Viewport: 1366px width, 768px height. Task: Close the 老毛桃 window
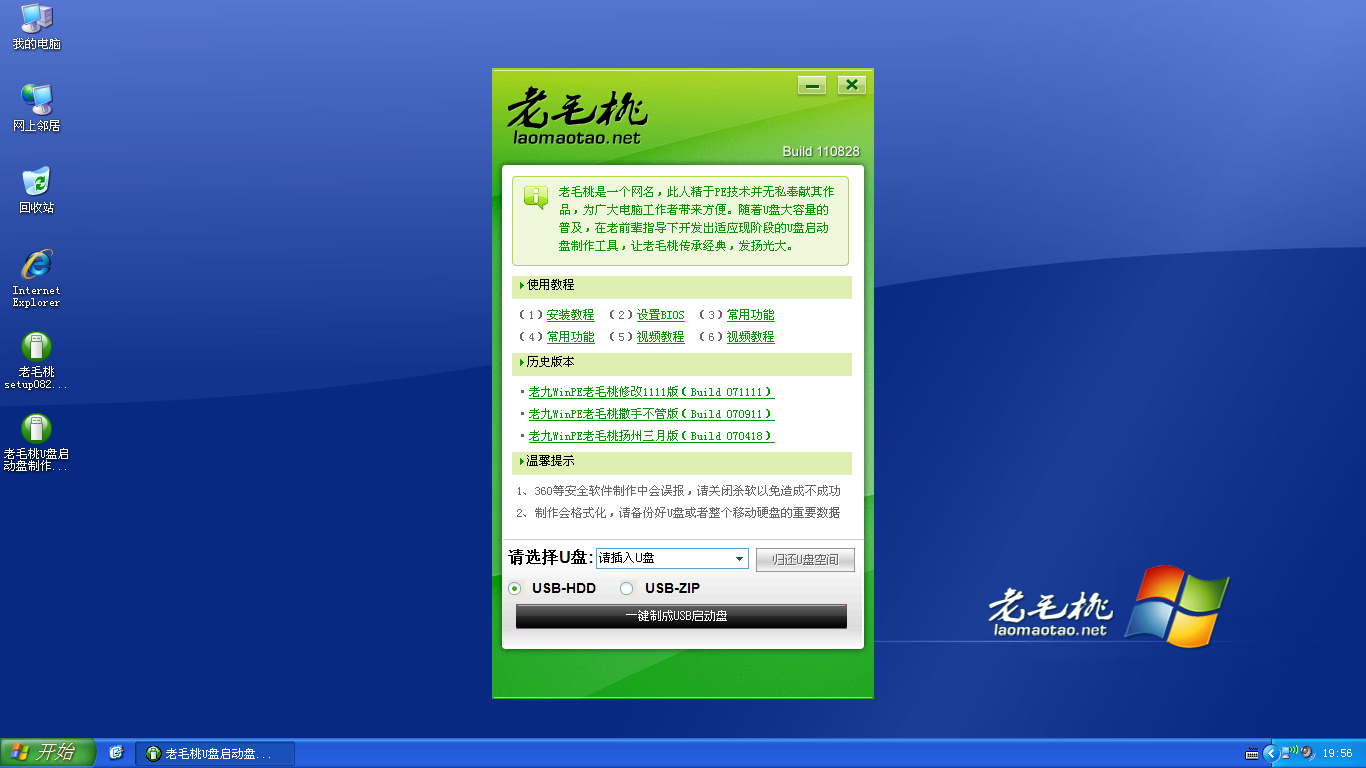[851, 85]
